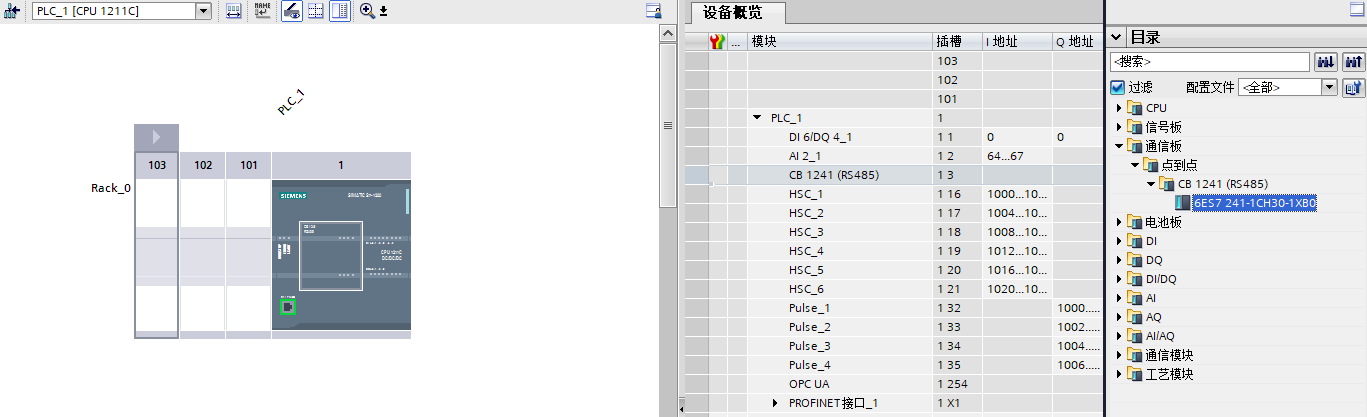Click the switch-to-network-view icon at toolbar left

[x=13, y=11]
